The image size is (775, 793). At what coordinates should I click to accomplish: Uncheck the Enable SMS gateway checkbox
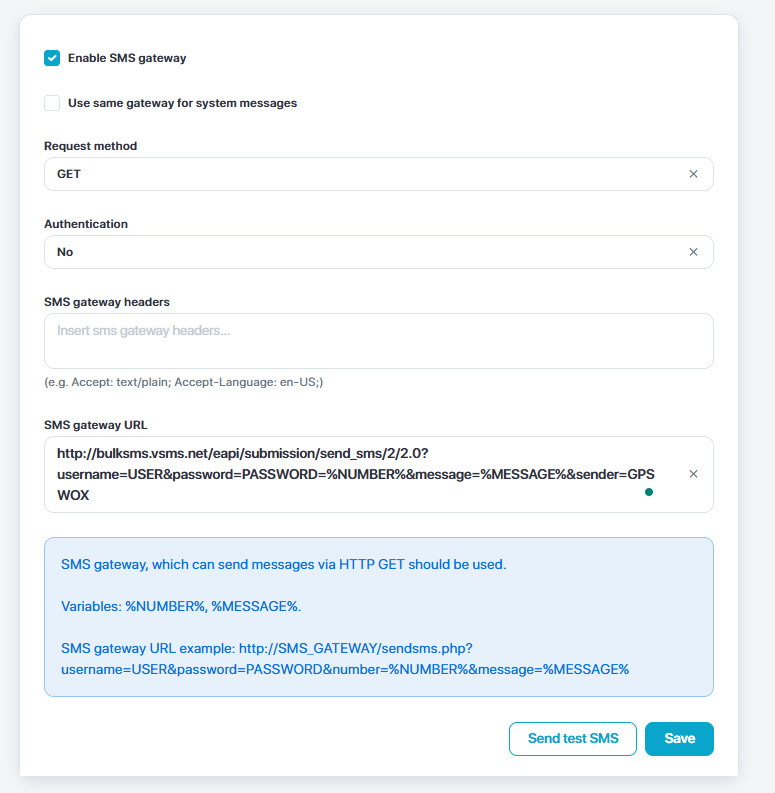click(52, 58)
